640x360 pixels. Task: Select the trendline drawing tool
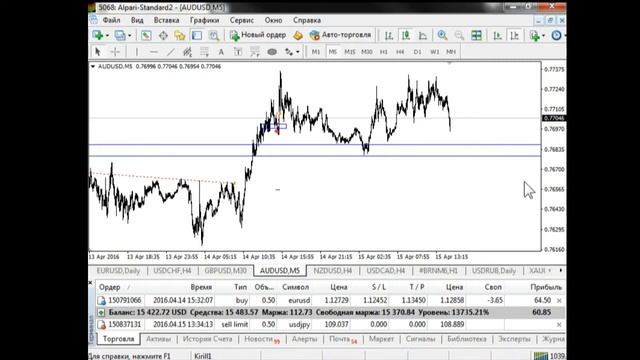[171, 52]
